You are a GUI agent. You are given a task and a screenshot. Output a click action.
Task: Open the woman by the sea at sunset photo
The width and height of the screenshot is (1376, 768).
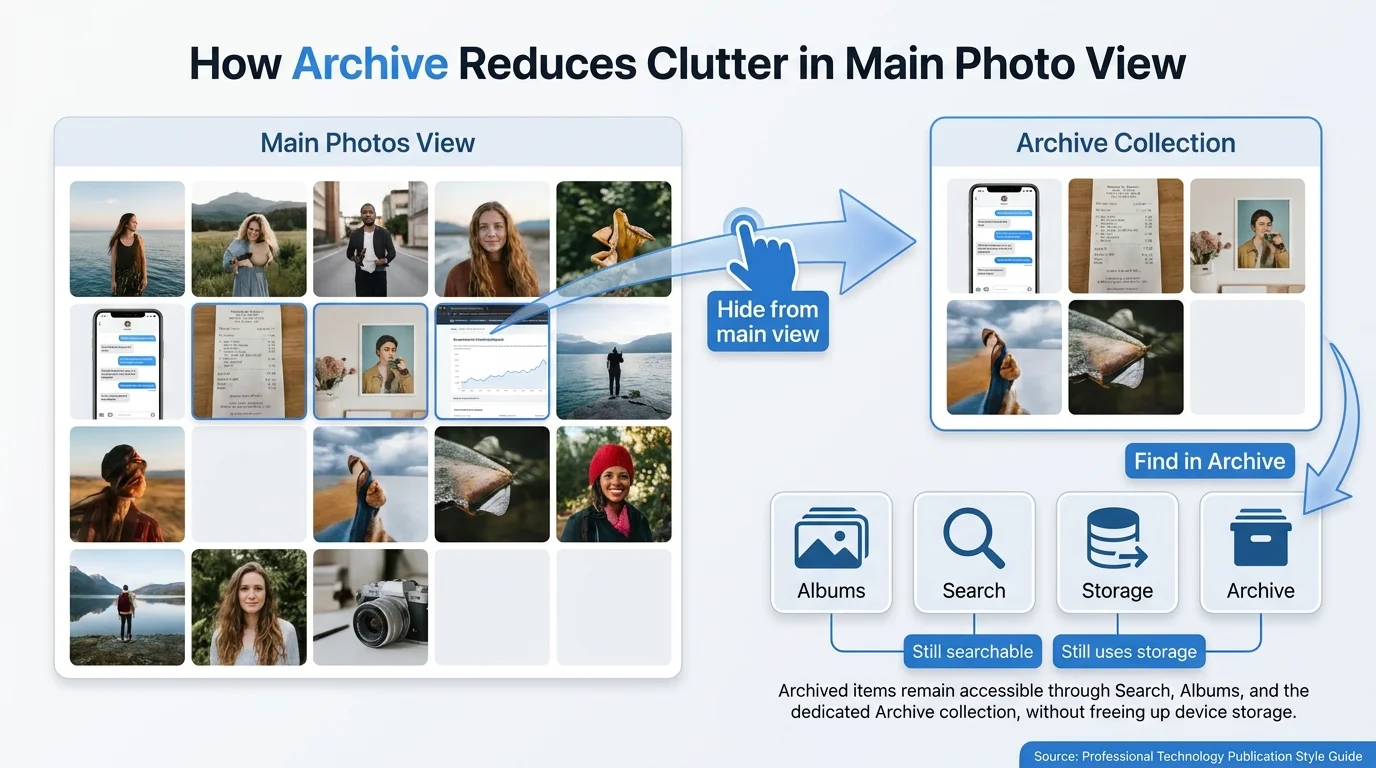pos(127,239)
